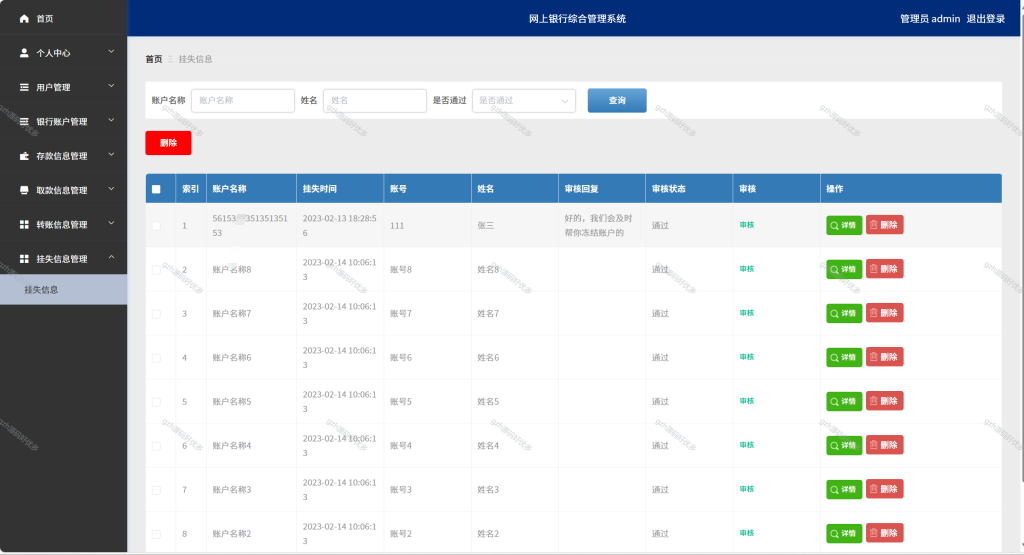Click 首页 in the breadcrumb

click(x=154, y=59)
